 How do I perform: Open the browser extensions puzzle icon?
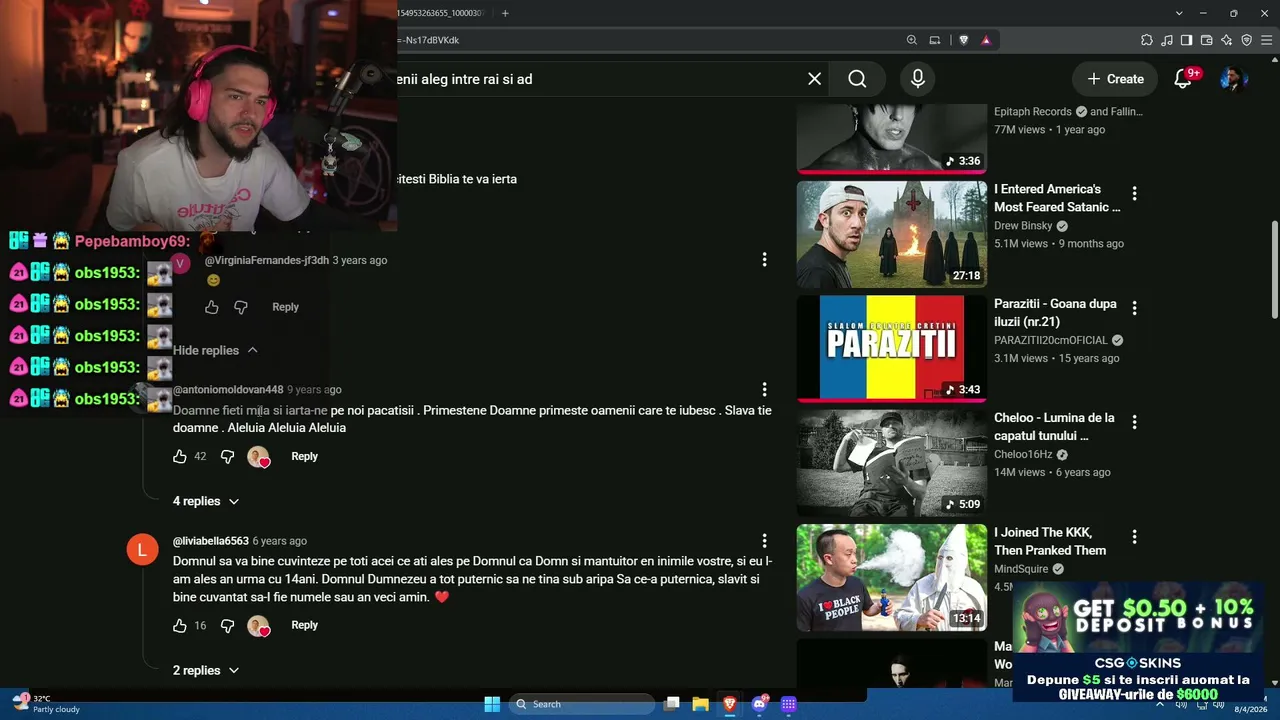point(1147,40)
